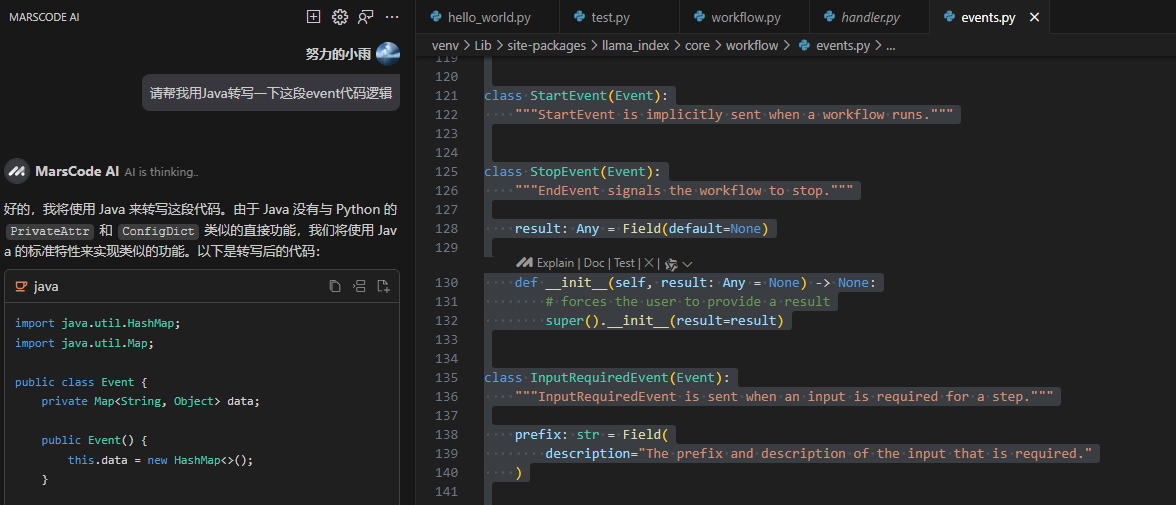Open the workflow.py editor tab
The width and height of the screenshot is (1176, 505).
point(735,17)
